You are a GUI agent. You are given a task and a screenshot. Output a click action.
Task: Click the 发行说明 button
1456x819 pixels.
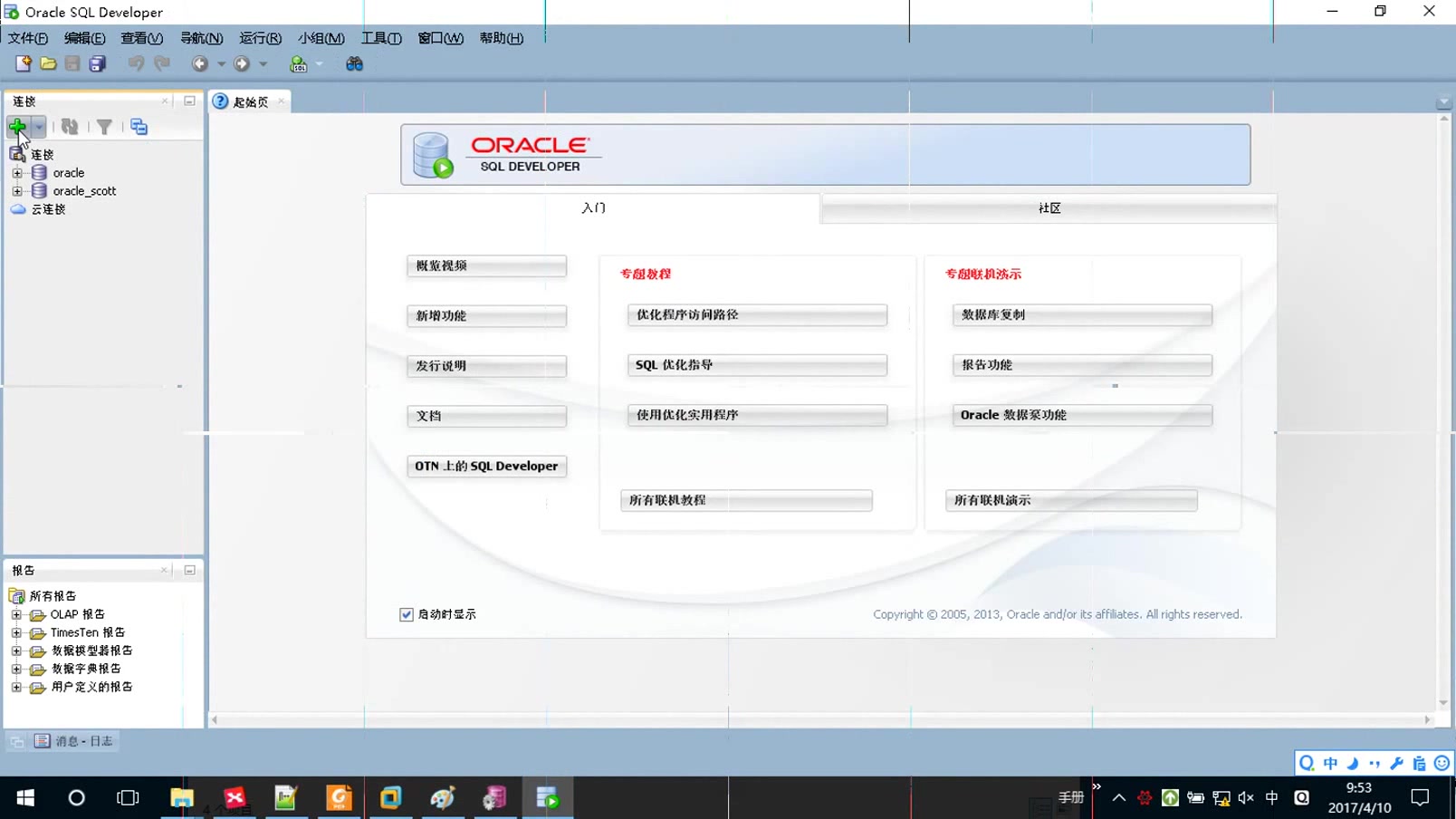(486, 365)
